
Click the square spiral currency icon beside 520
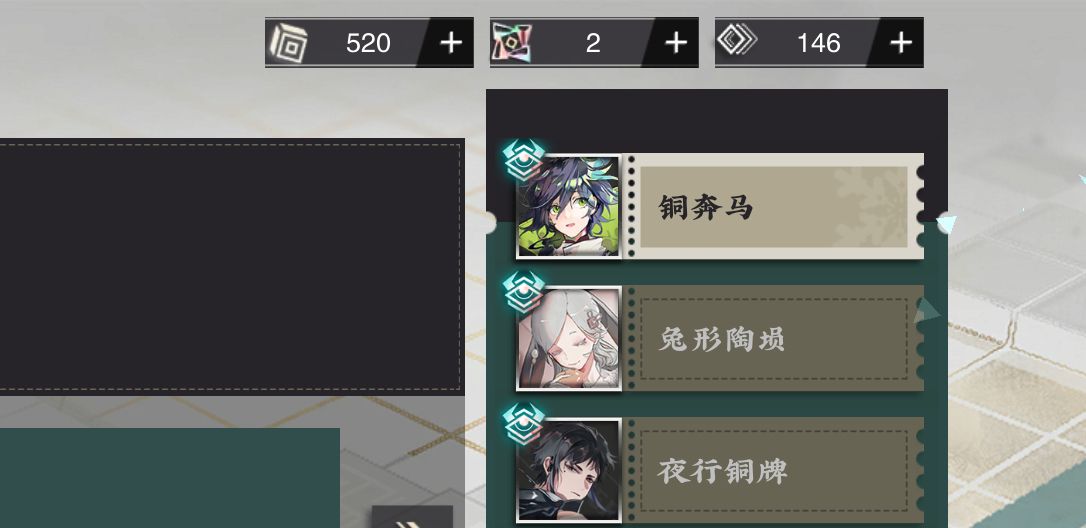(x=289, y=43)
